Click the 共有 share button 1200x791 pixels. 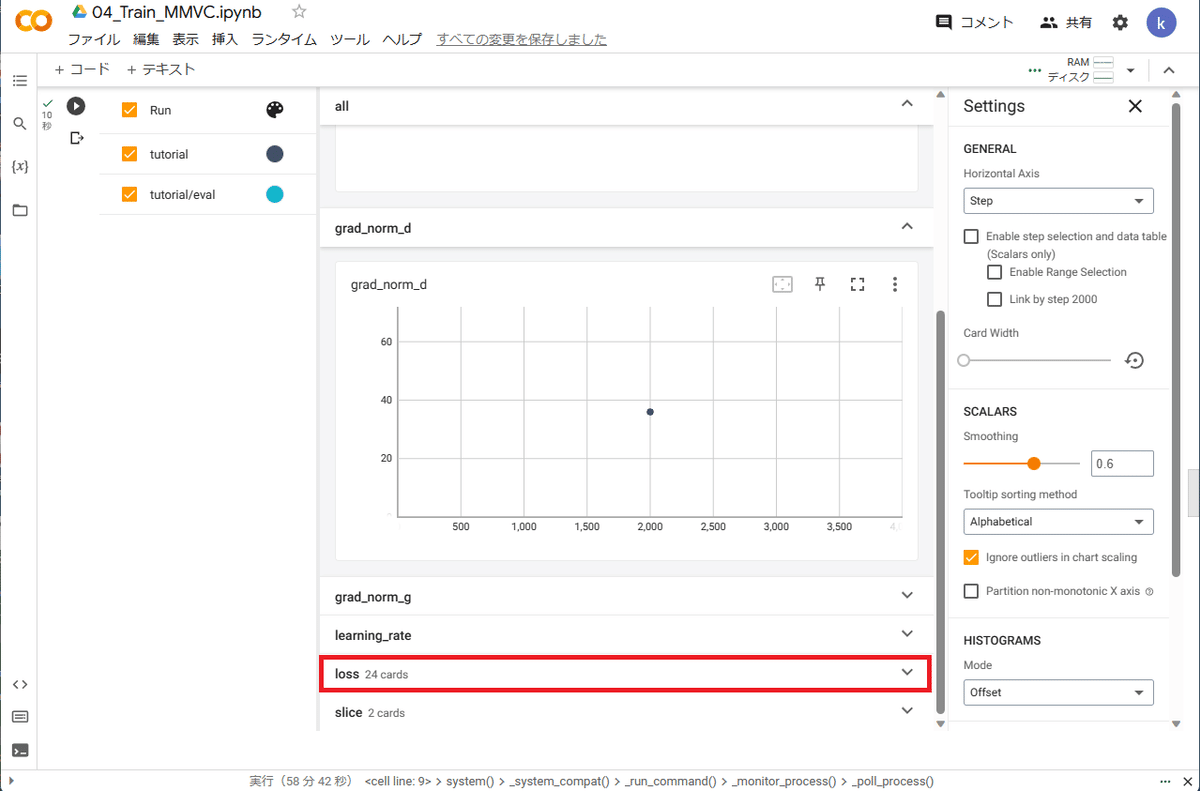point(1066,22)
